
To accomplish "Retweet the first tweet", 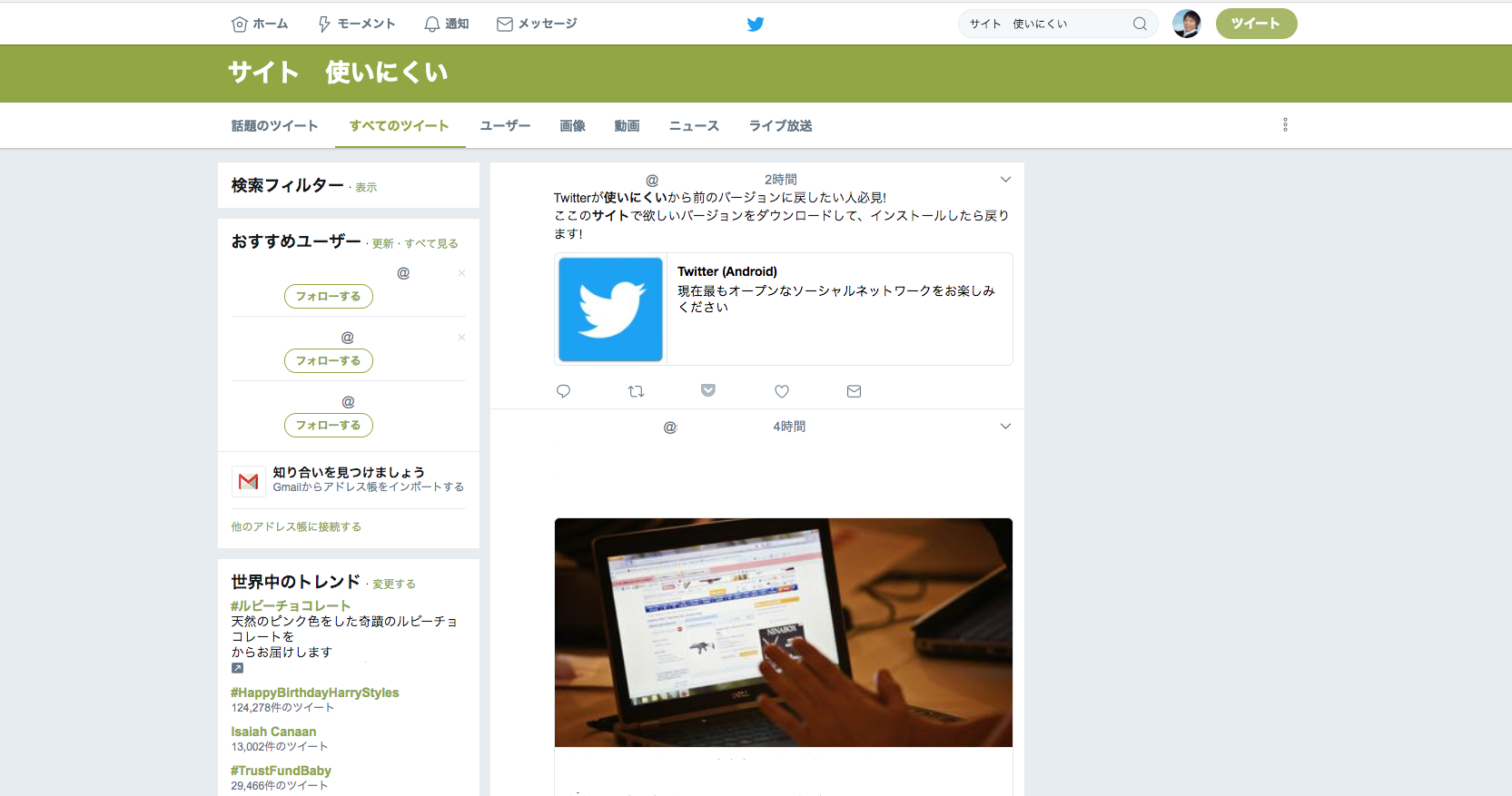I will tap(636, 391).
